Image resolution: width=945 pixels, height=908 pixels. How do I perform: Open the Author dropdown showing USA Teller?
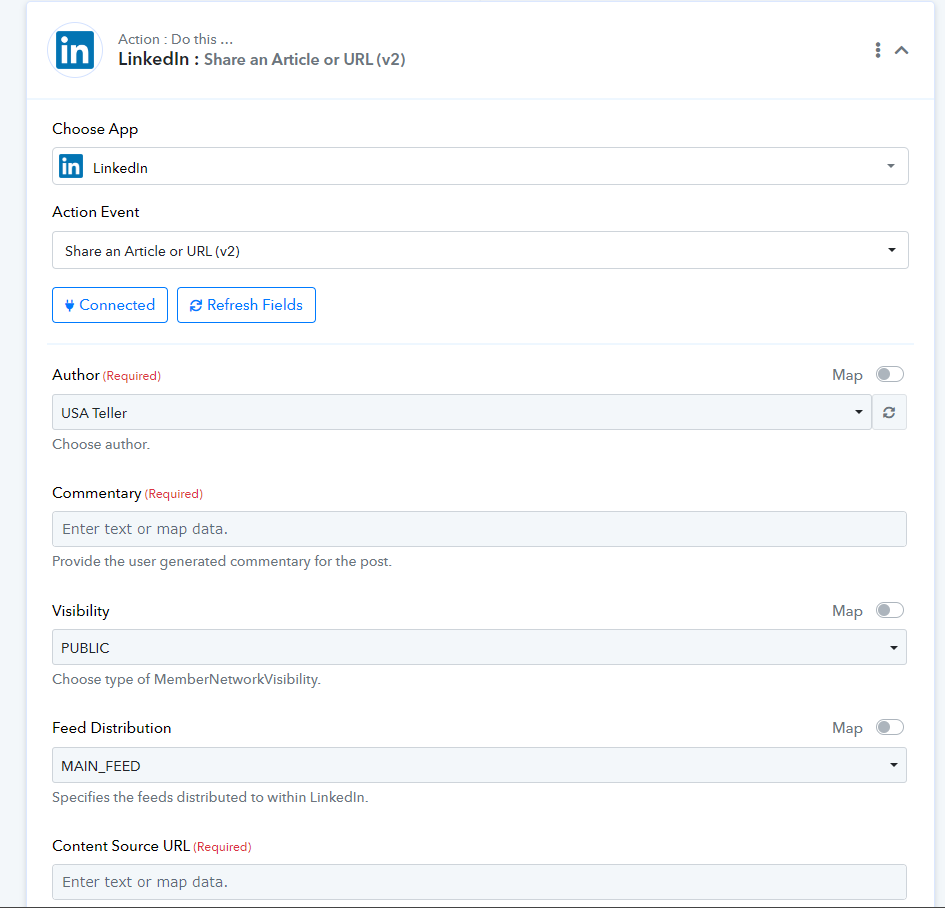pos(462,412)
